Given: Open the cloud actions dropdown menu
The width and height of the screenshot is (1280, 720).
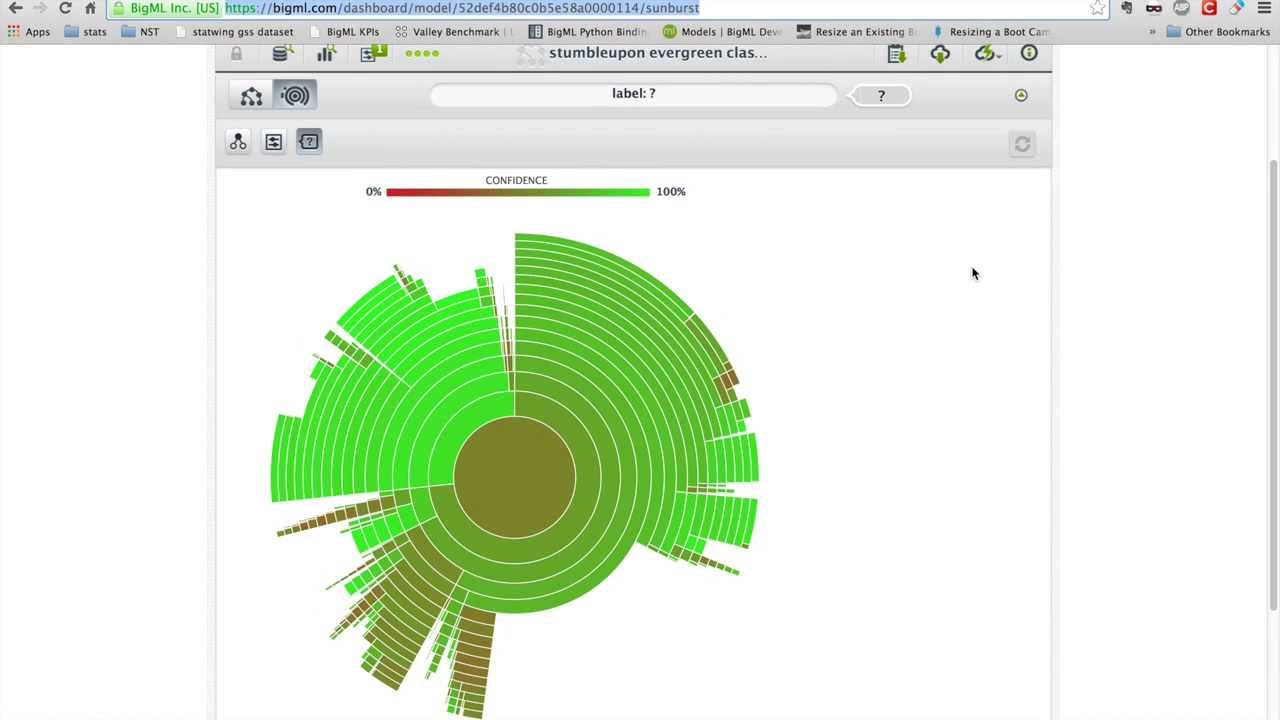Looking at the screenshot, I should click(988, 54).
